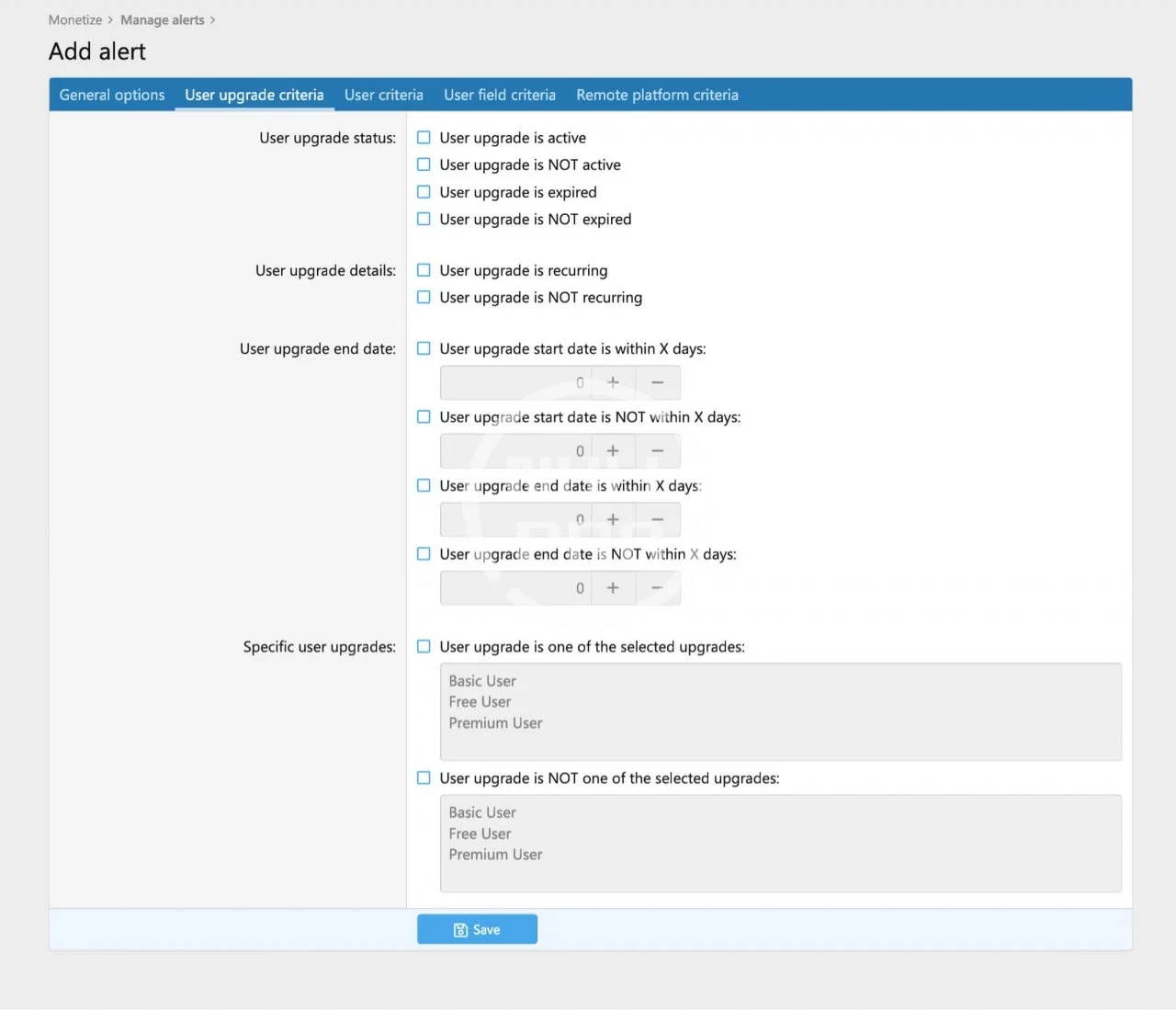Switch to General options tab

coord(112,95)
